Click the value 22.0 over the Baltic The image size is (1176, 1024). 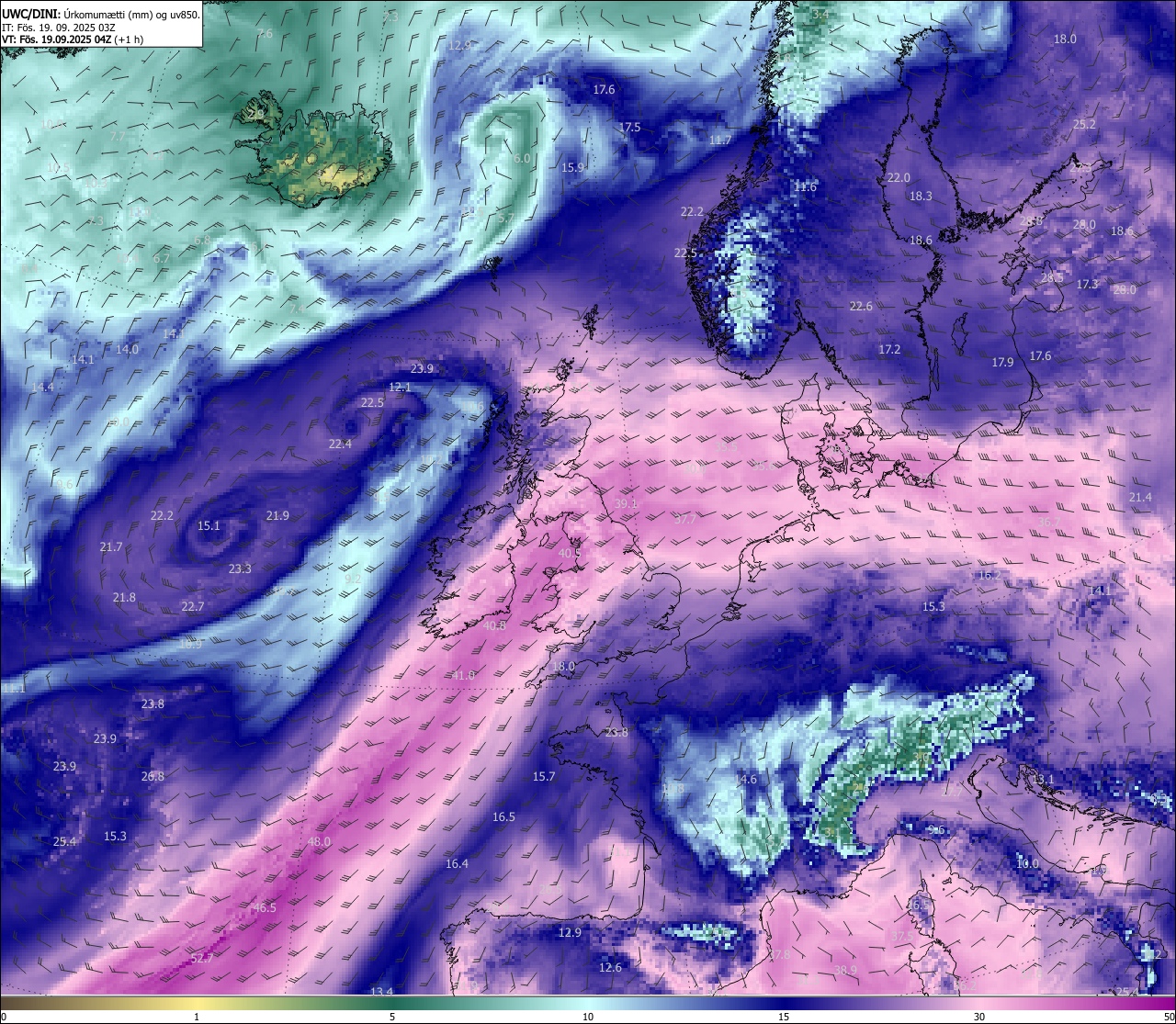(898, 177)
